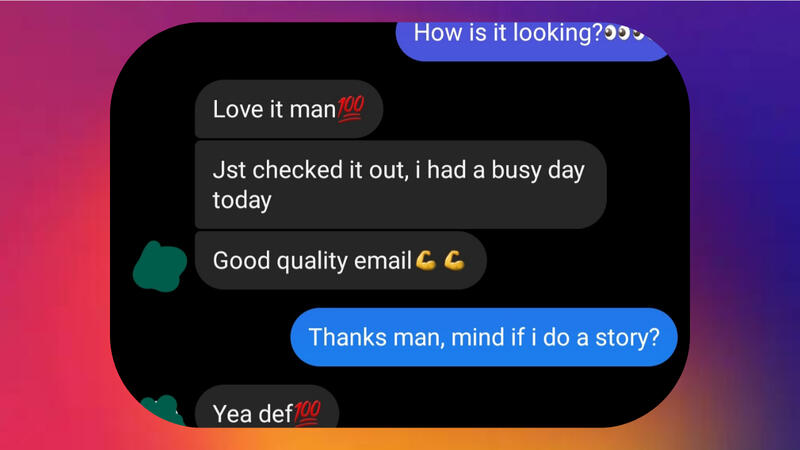
Task: Open the green avatar beside "Yea def"
Action: click(162, 411)
